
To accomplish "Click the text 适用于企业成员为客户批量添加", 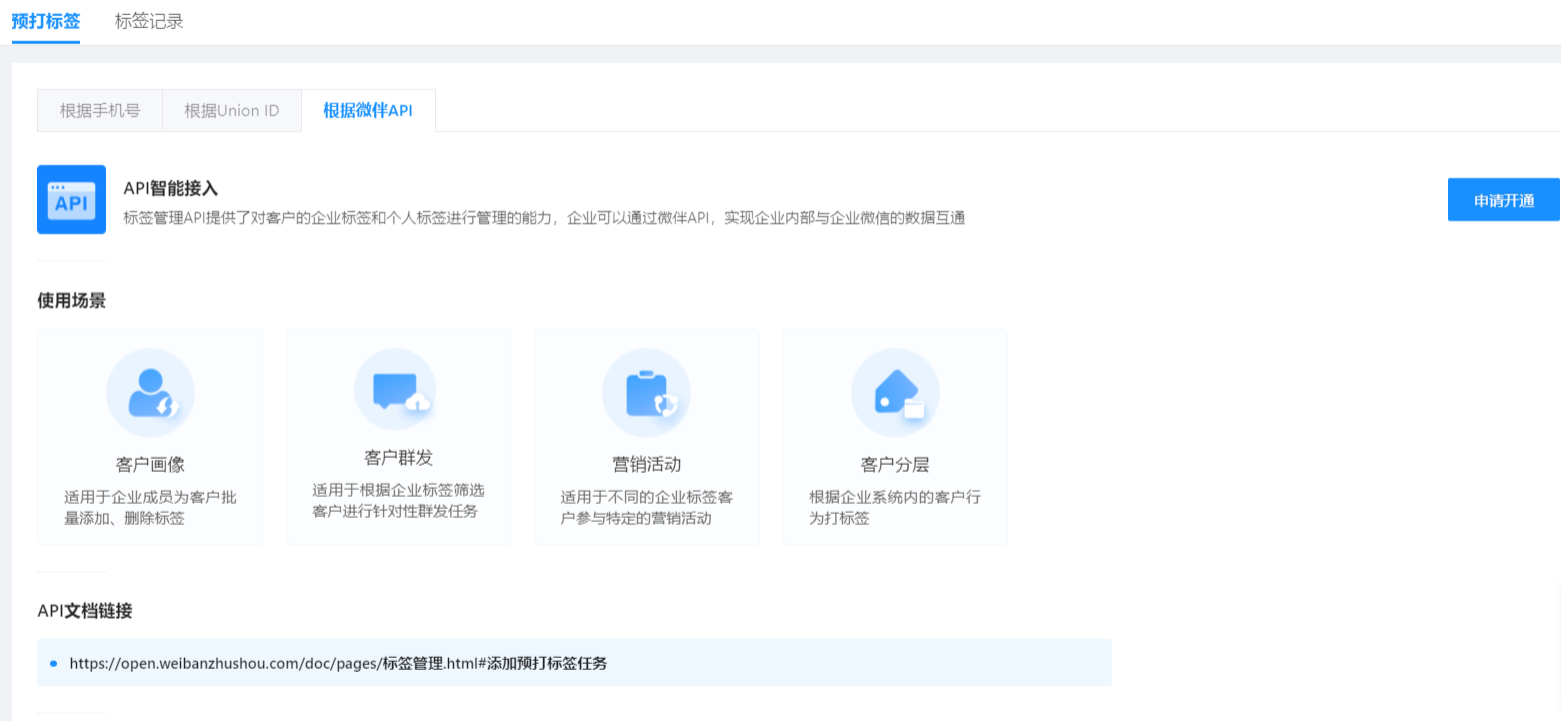I will [x=150, y=508].
